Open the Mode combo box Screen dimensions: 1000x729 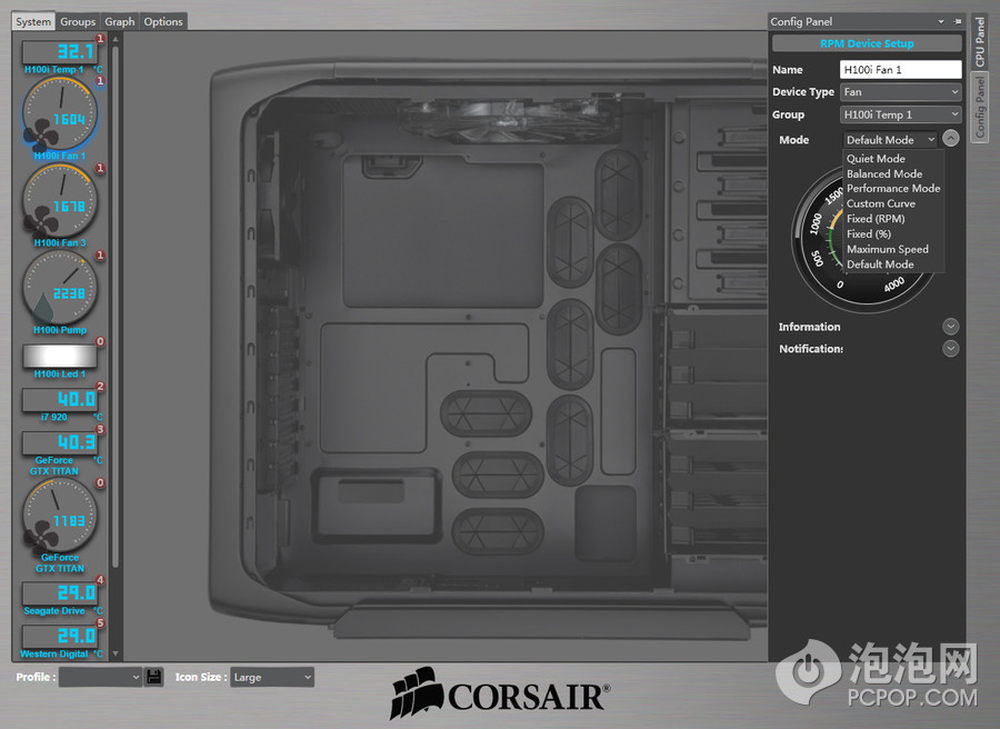891,140
